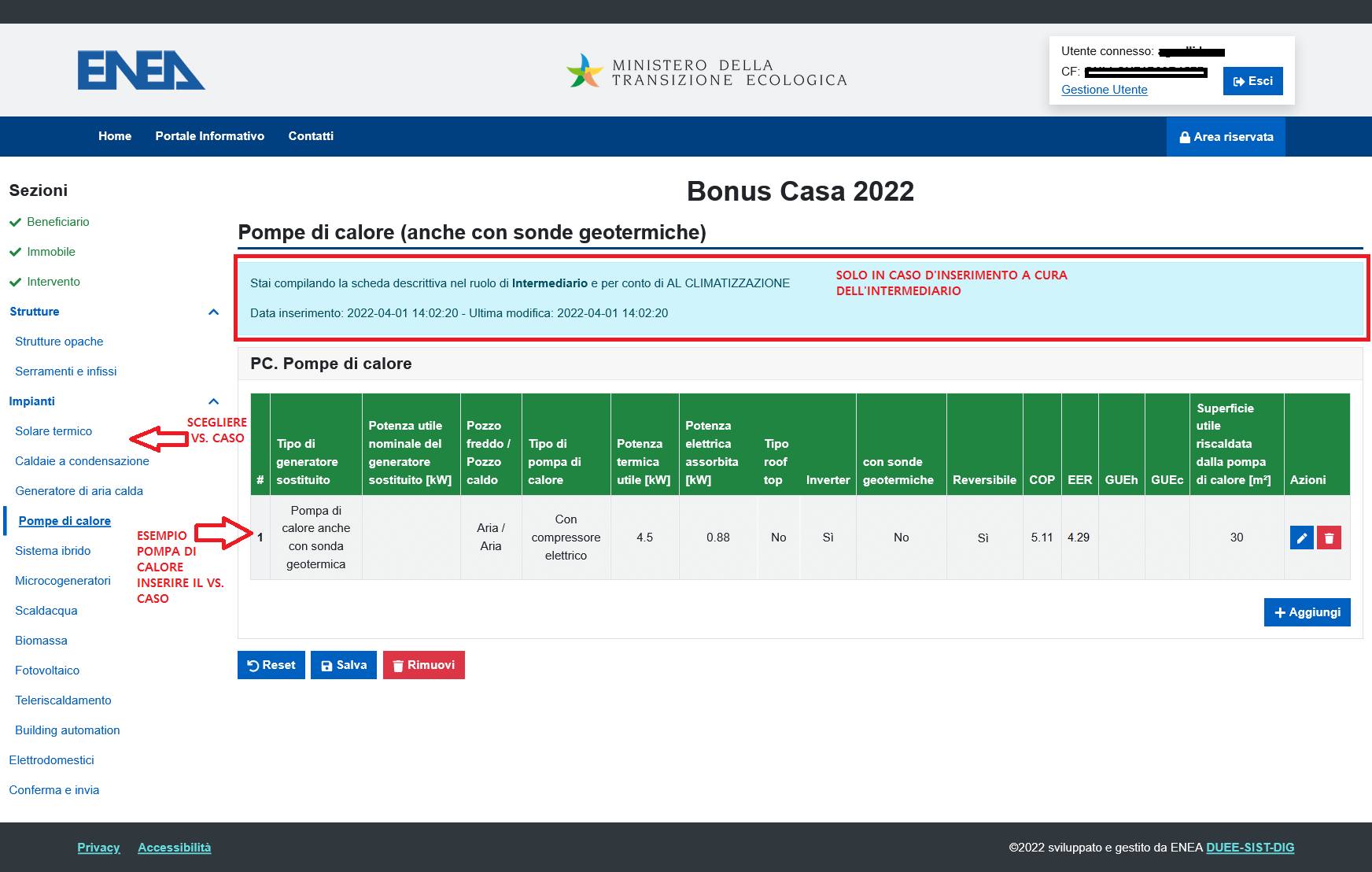Open Elettrodomestici in the sidebar
The width and height of the screenshot is (1372, 872).
(x=51, y=760)
